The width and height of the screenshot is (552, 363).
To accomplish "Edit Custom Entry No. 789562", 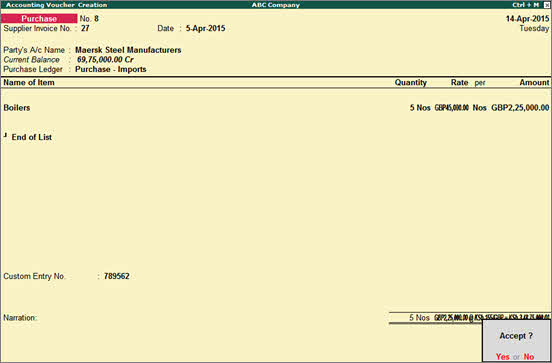I will tap(117, 276).
